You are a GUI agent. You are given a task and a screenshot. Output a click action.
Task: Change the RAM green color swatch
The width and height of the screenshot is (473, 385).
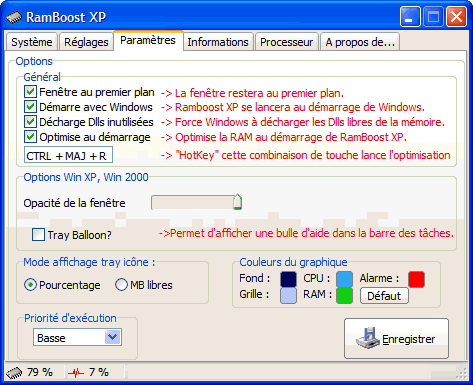click(x=344, y=296)
